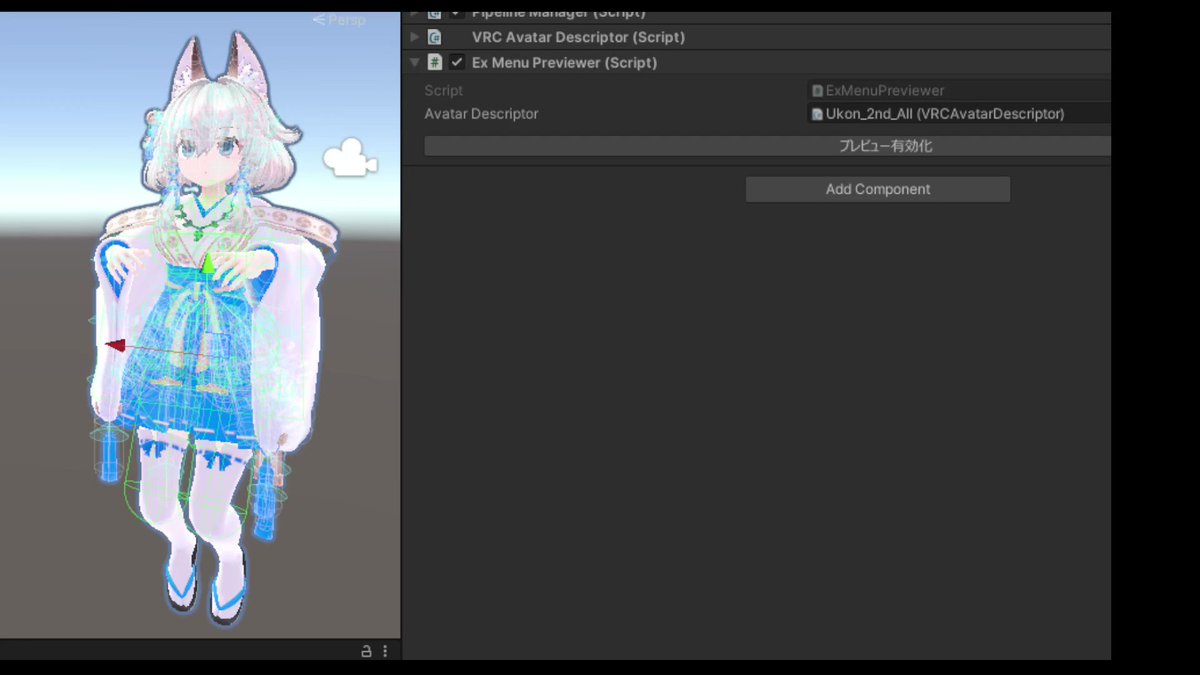The height and width of the screenshot is (675, 1200).
Task: Click the red X-axis move arrow
Action: [x=115, y=346]
